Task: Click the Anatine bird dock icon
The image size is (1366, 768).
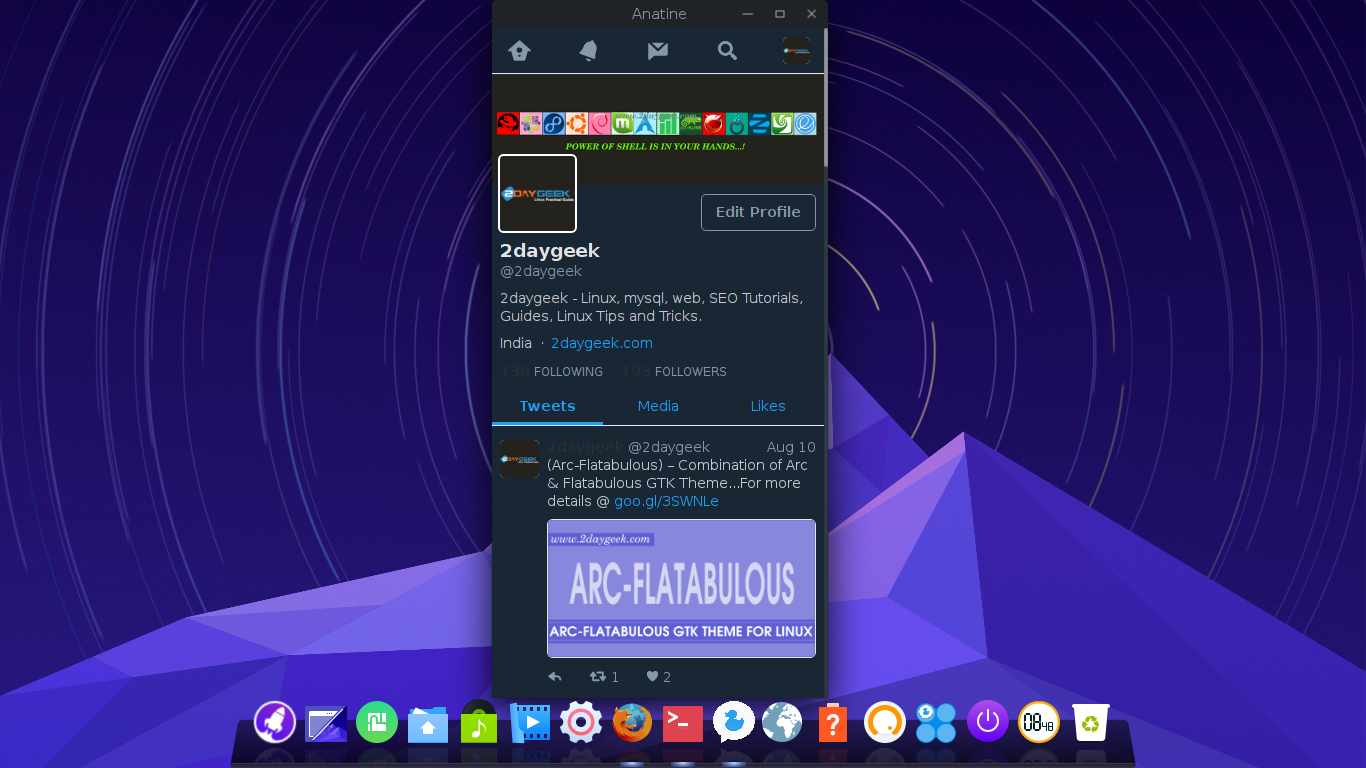Action: [734, 722]
